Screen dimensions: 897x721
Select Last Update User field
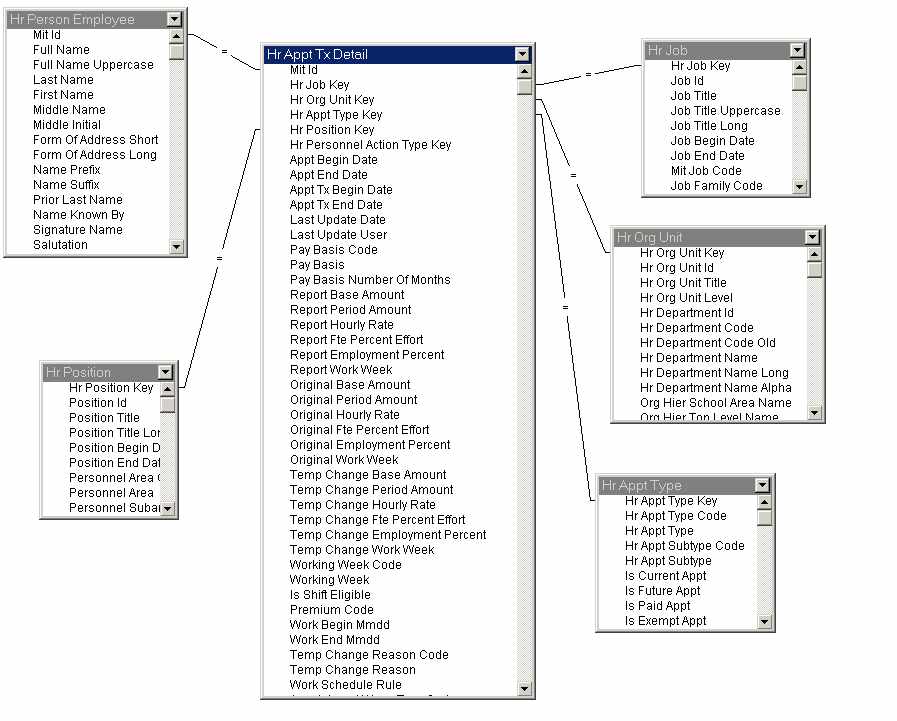pos(338,235)
